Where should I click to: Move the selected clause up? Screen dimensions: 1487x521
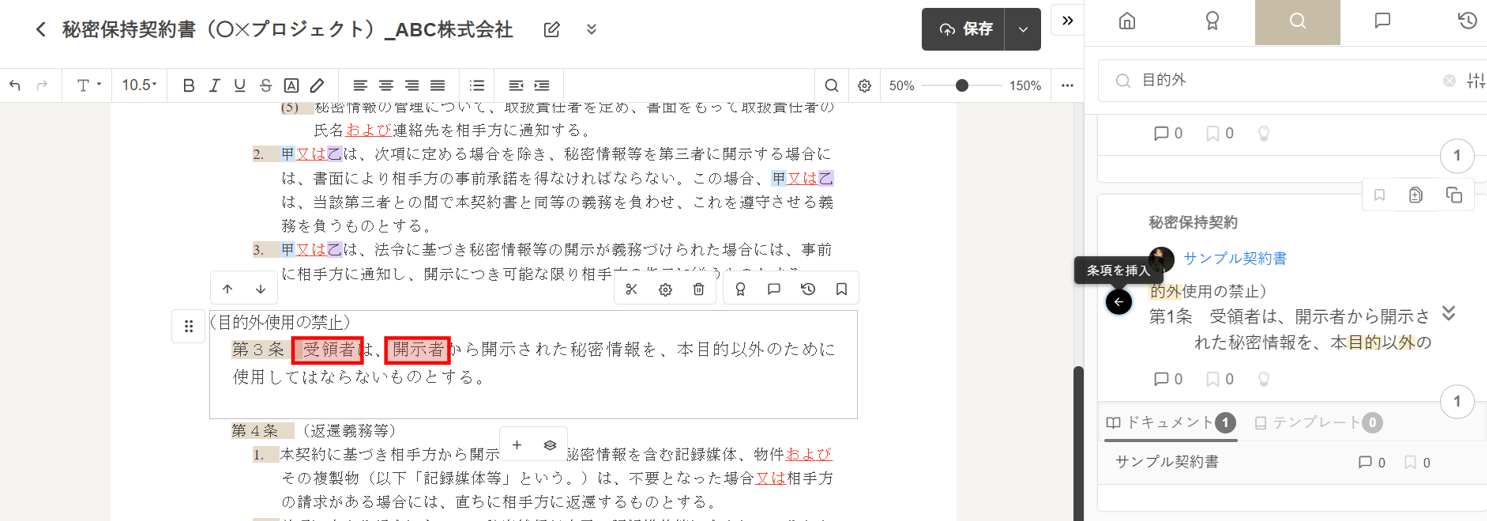(228, 289)
